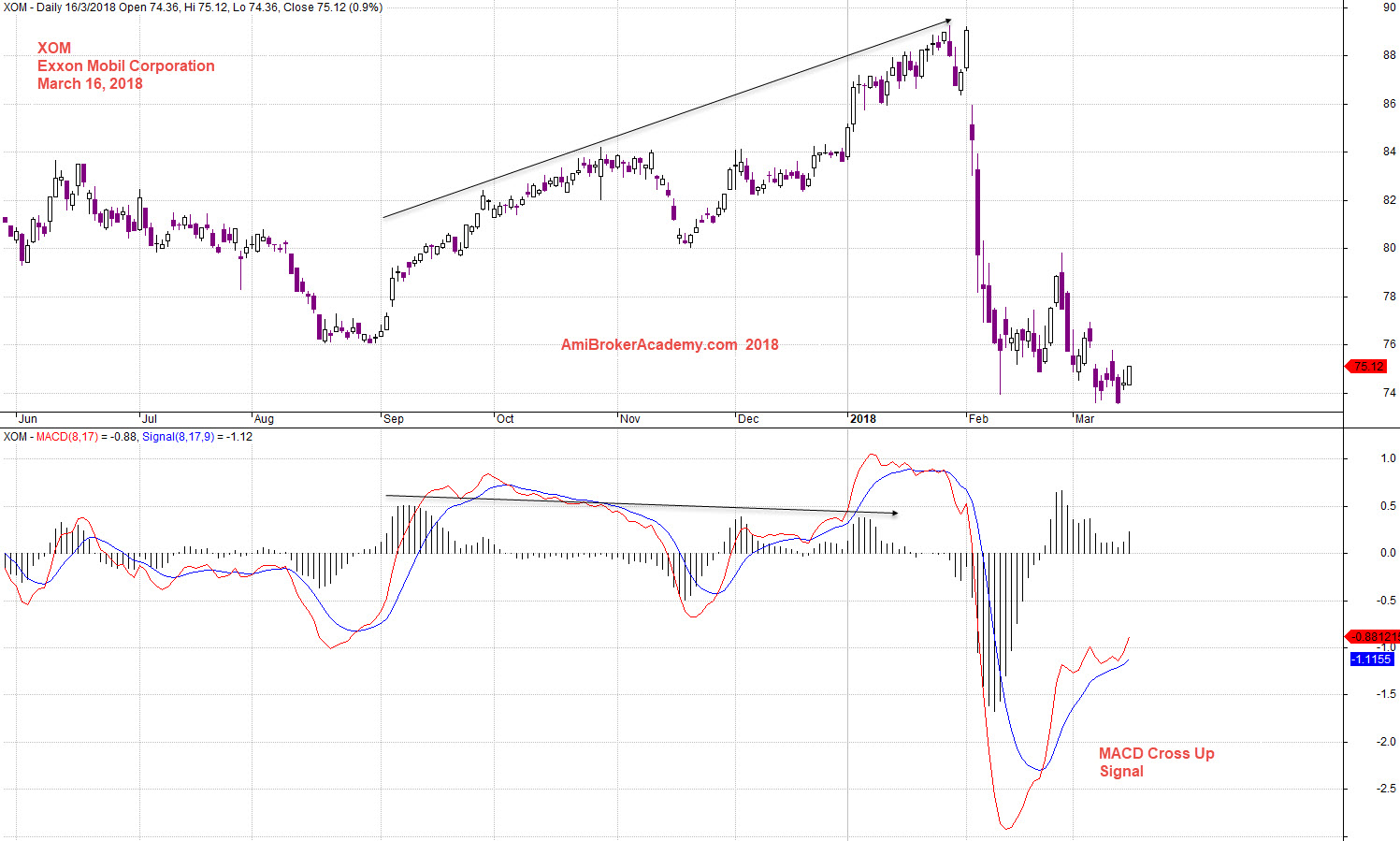
Task: Click the 'Jun' label on date axis
Action: tap(27, 419)
